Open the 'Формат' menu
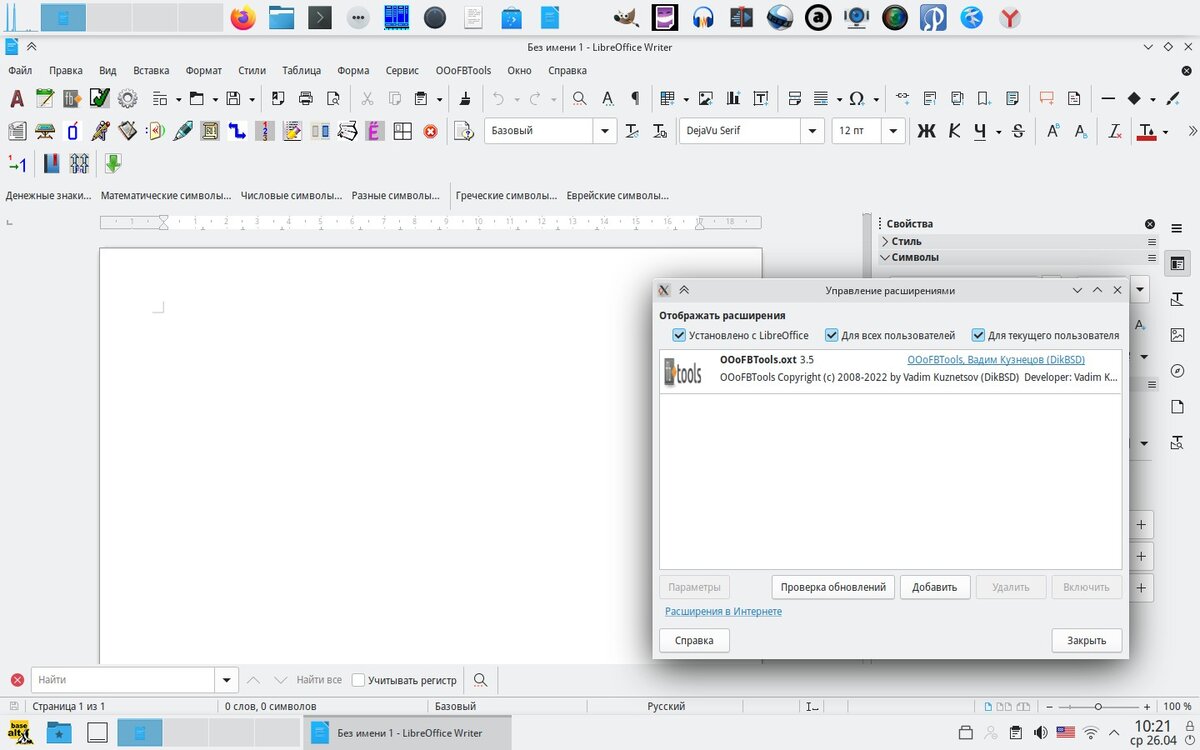The width and height of the screenshot is (1200, 750). click(204, 71)
